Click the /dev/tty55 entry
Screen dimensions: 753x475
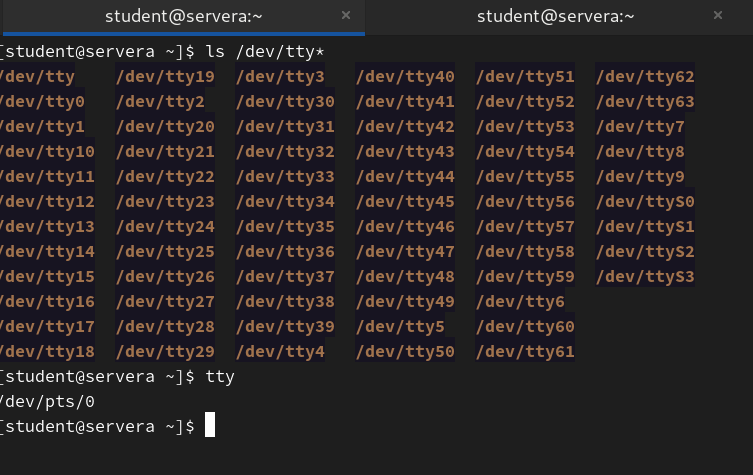pyautogui.click(x=525, y=176)
